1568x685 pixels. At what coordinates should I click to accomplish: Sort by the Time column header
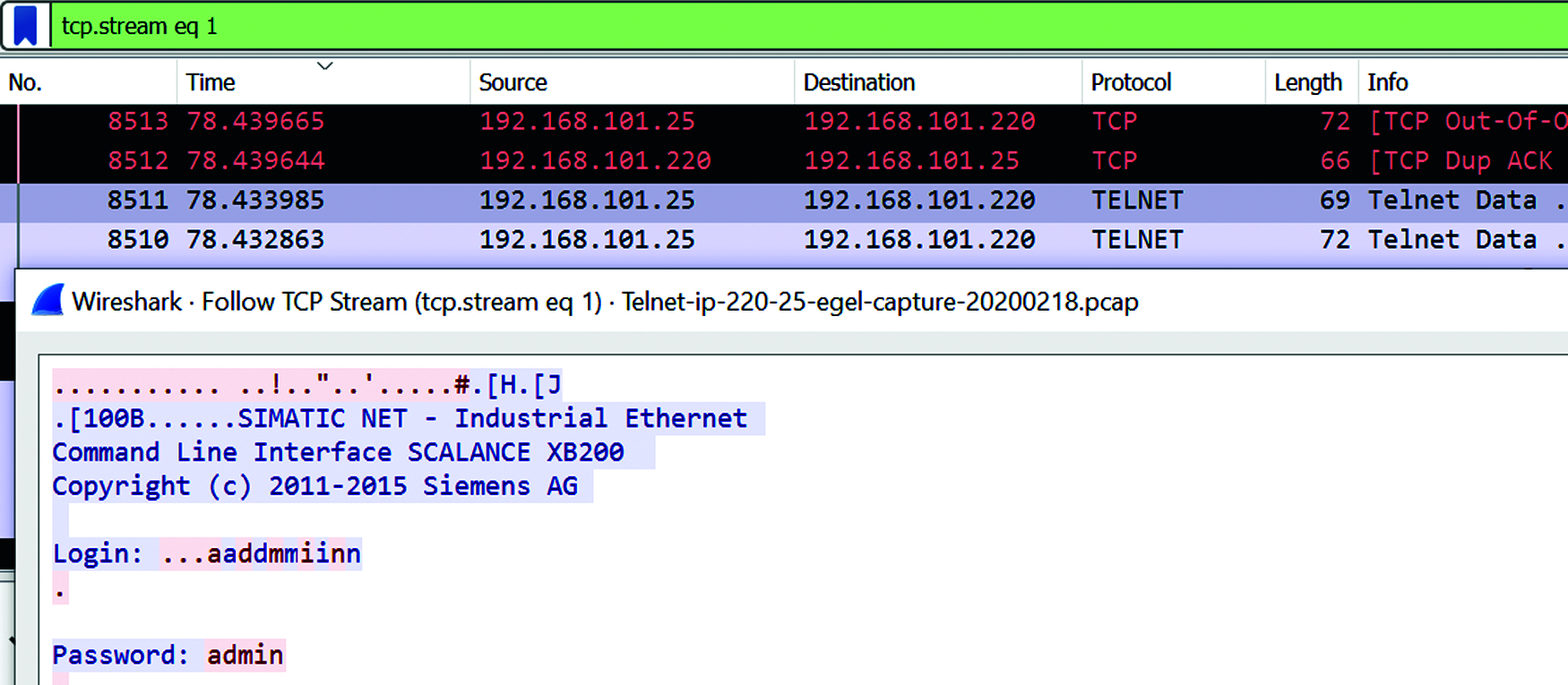coord(211,82)
